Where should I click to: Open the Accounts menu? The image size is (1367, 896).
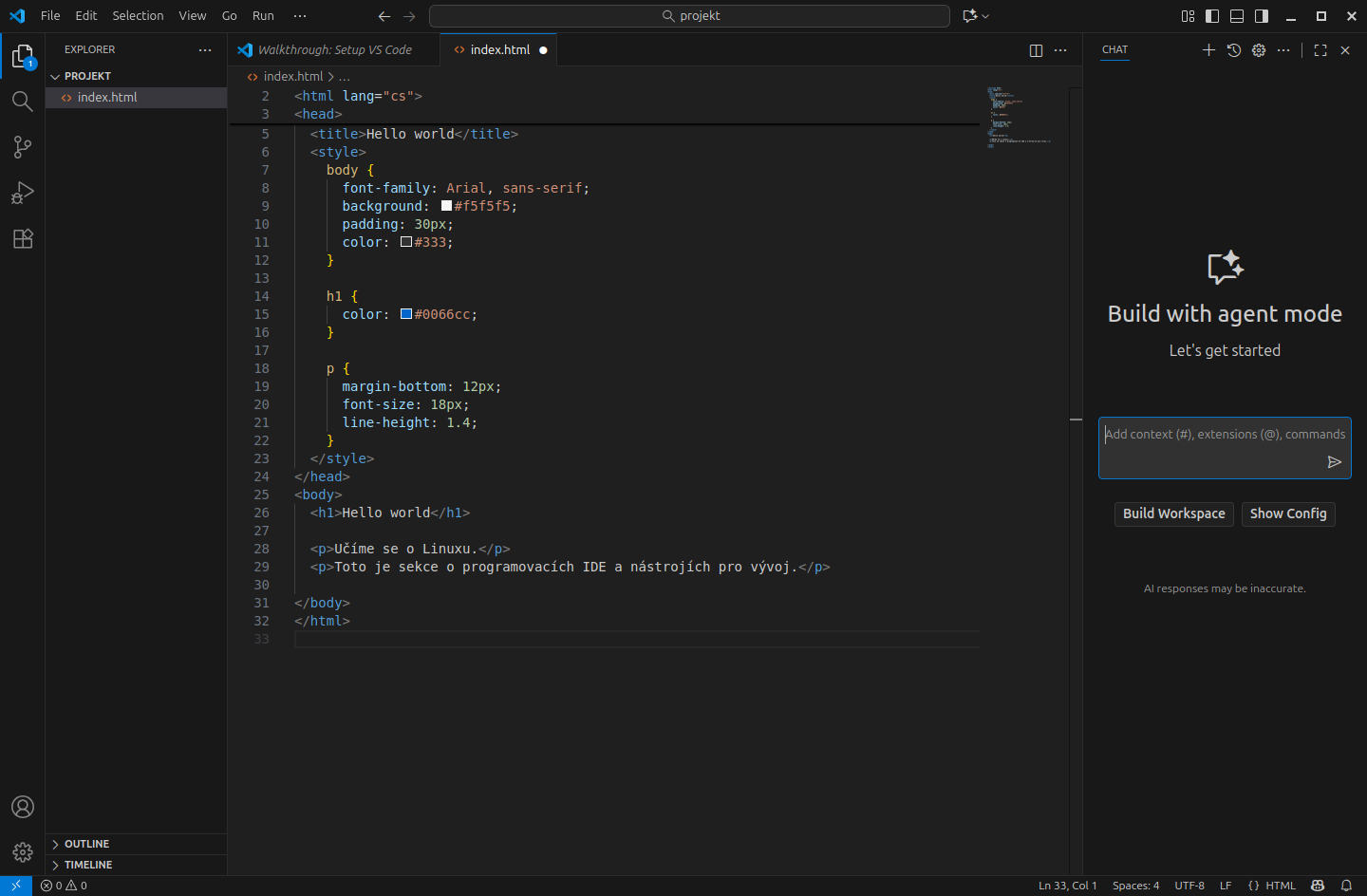coord(22,807)
